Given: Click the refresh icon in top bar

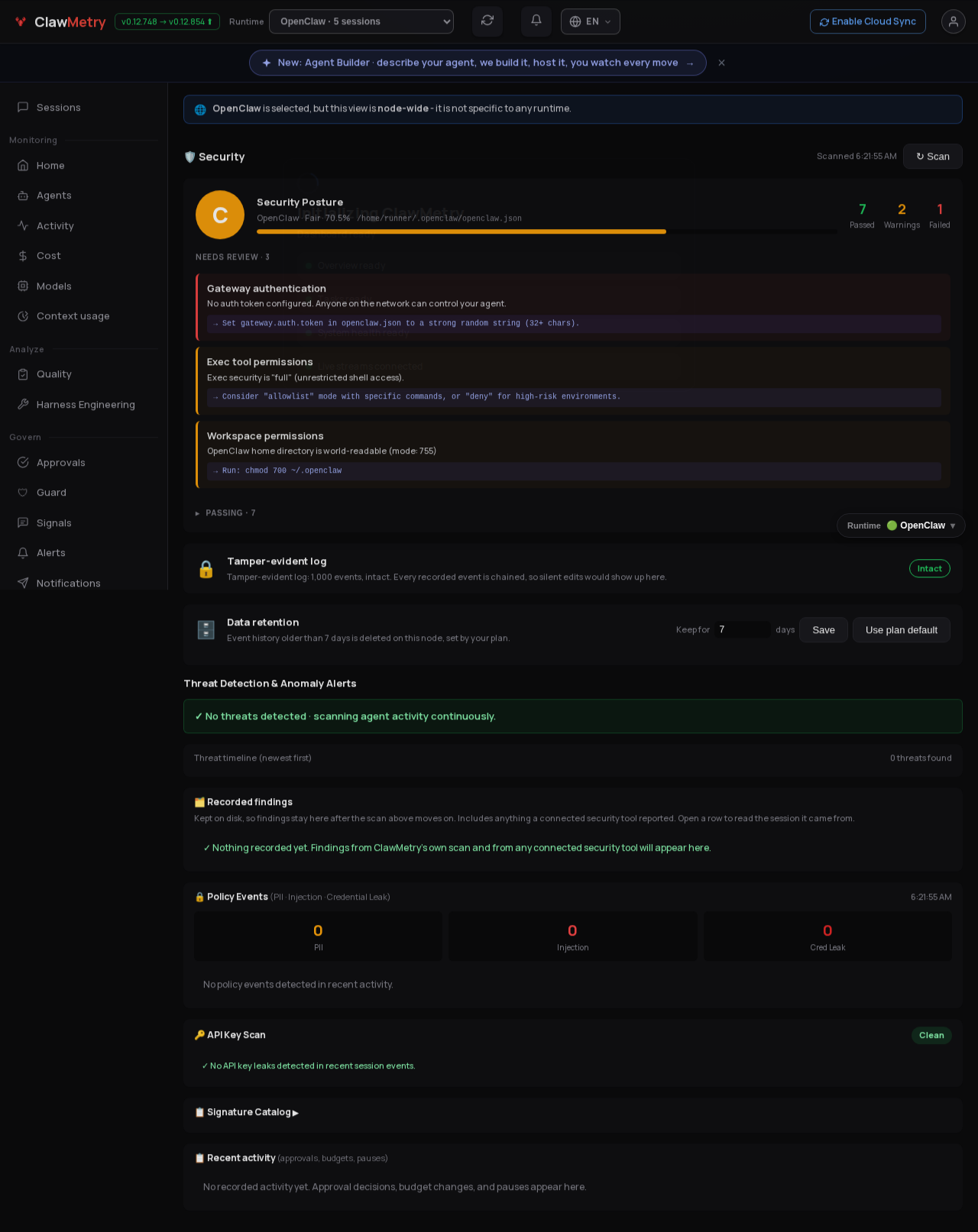Looking at the screenshot, I should [x=487, y=21].
